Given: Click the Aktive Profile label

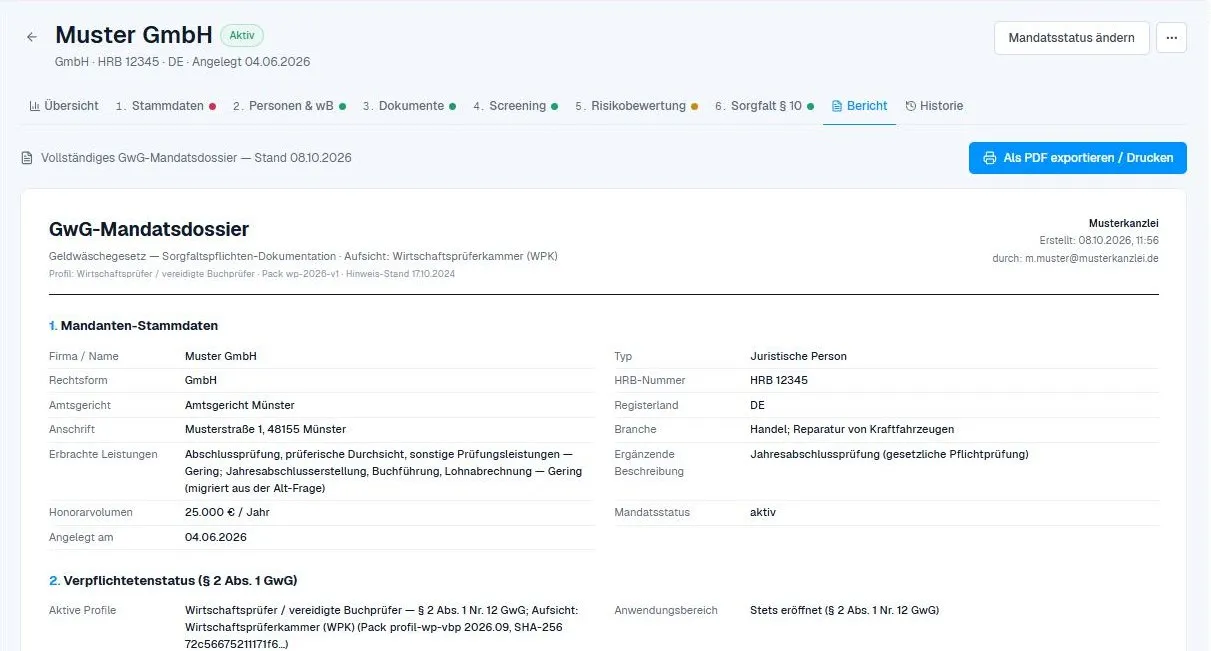Looking at the screenshot, I should 82,610.
